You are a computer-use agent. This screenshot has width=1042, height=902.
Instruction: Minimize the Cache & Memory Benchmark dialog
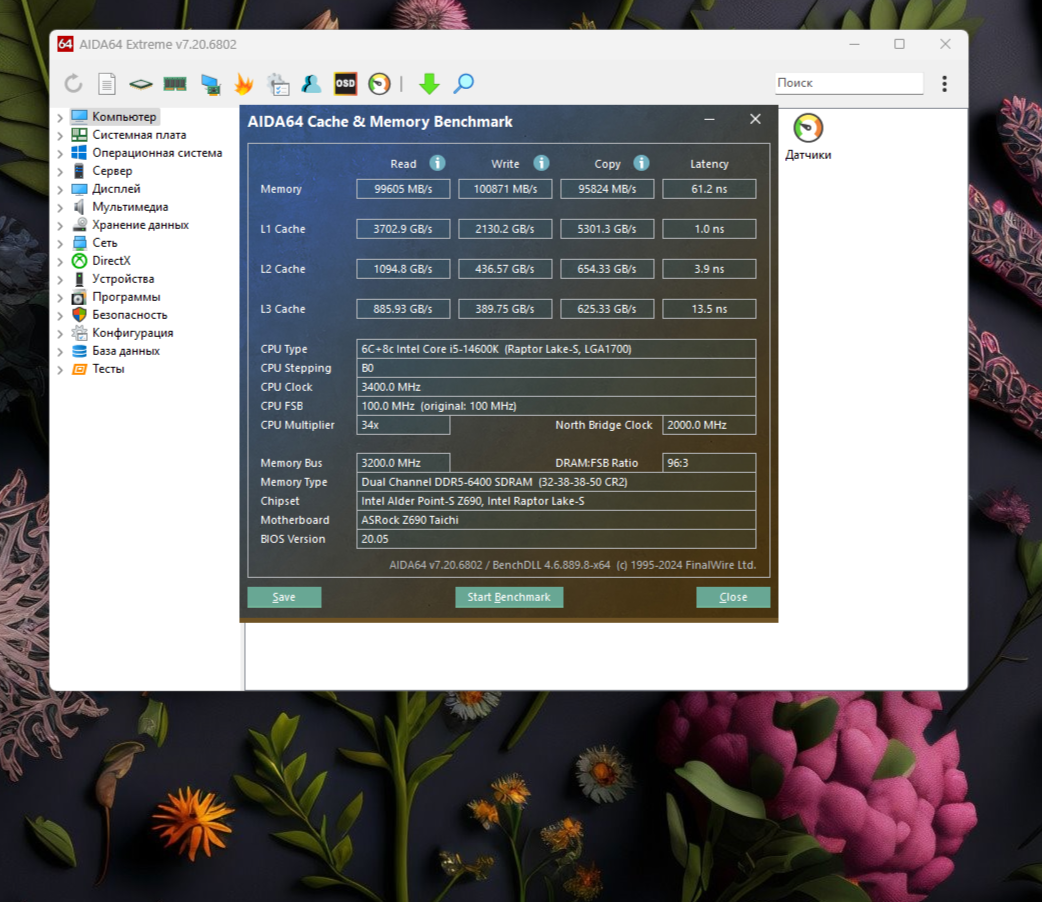click(x=710, y=120)
